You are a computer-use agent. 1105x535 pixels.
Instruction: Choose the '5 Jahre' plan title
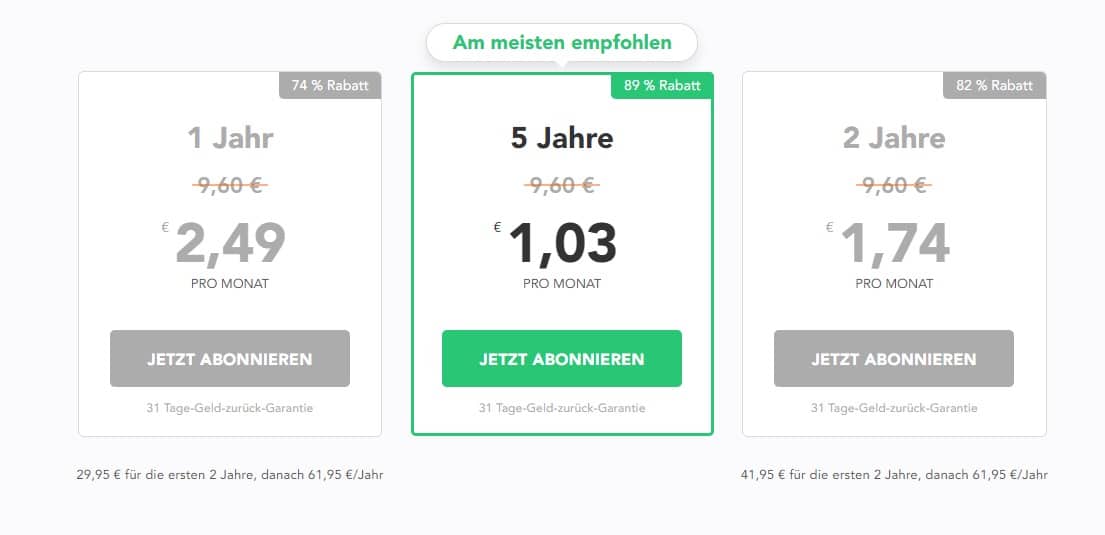tap(562, 137)
